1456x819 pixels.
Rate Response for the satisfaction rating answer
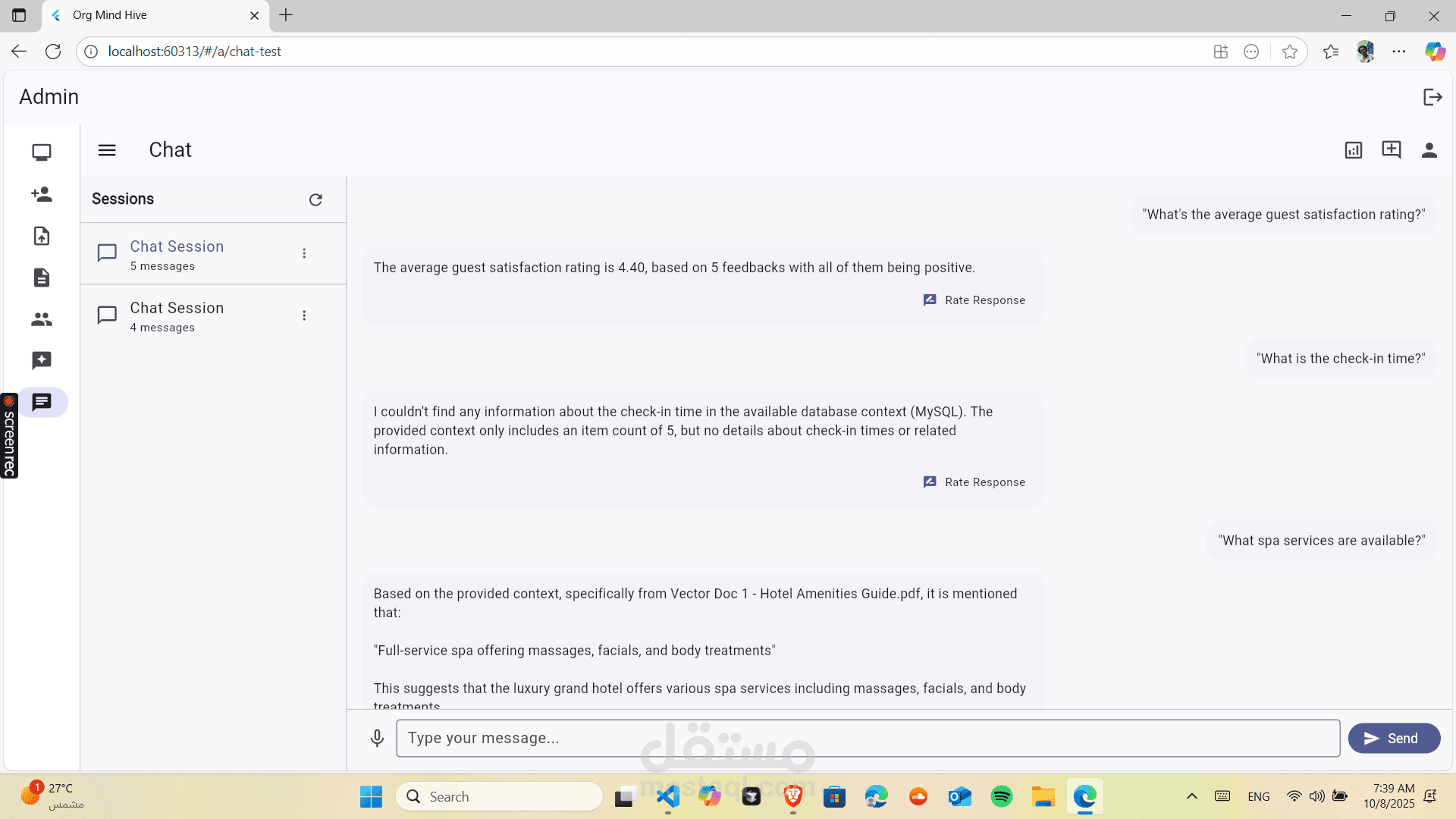[974, 300]
